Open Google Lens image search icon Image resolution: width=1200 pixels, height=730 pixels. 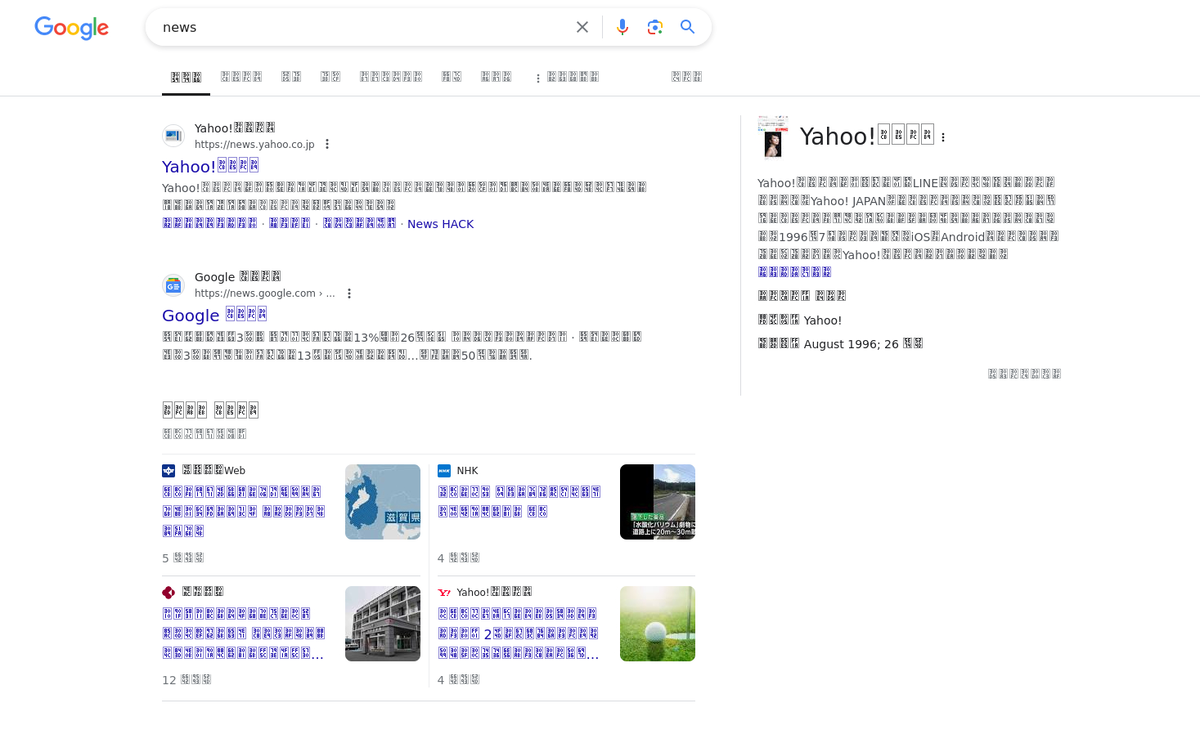(655, 27)
